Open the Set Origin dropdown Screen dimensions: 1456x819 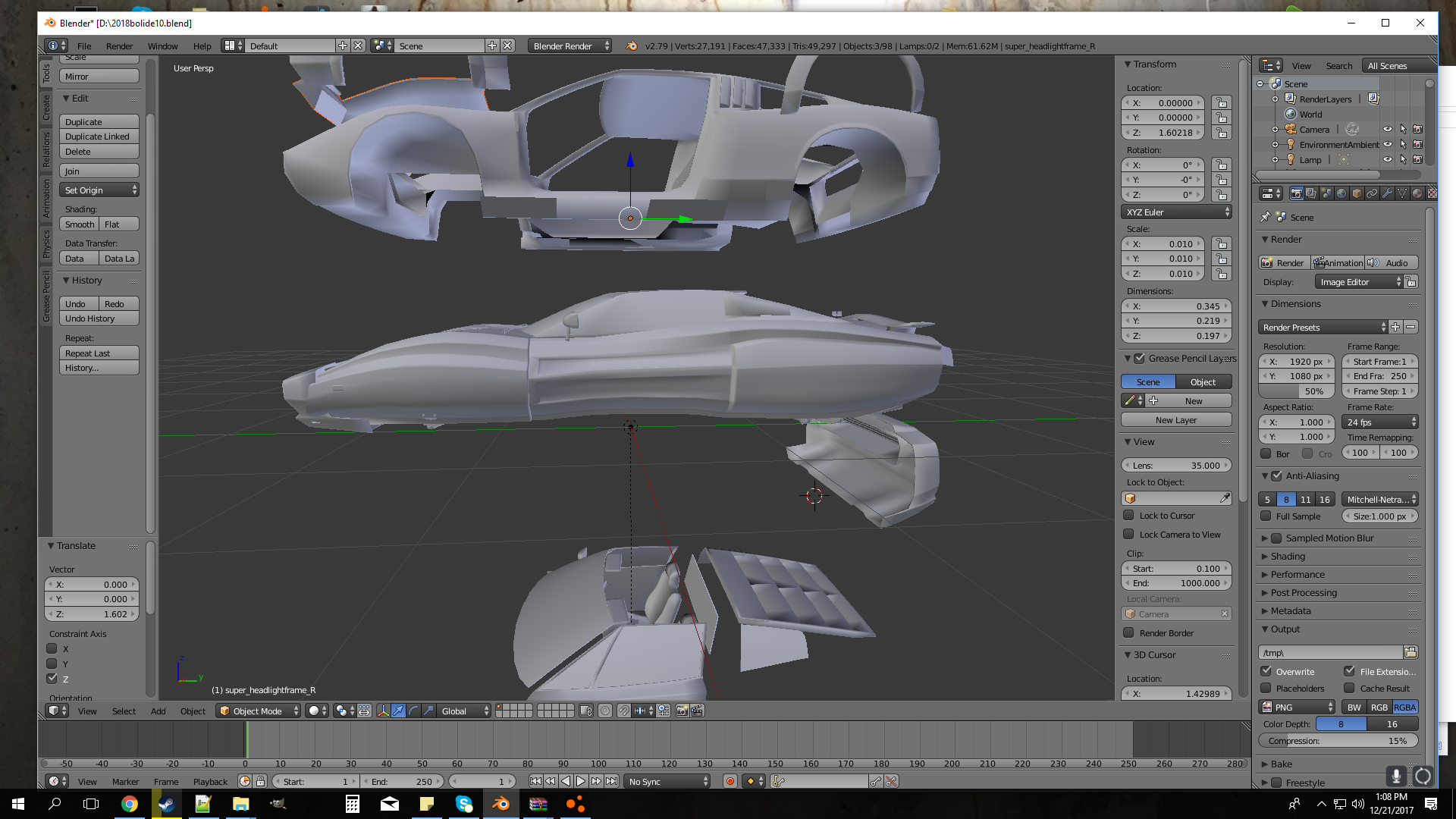pyautogui.click(x=99, y=190)
